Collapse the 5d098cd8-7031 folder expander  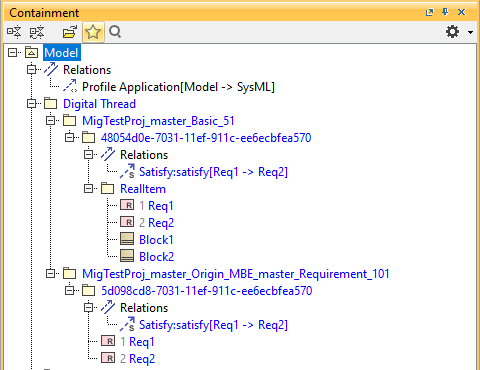[x=70, y=291]
